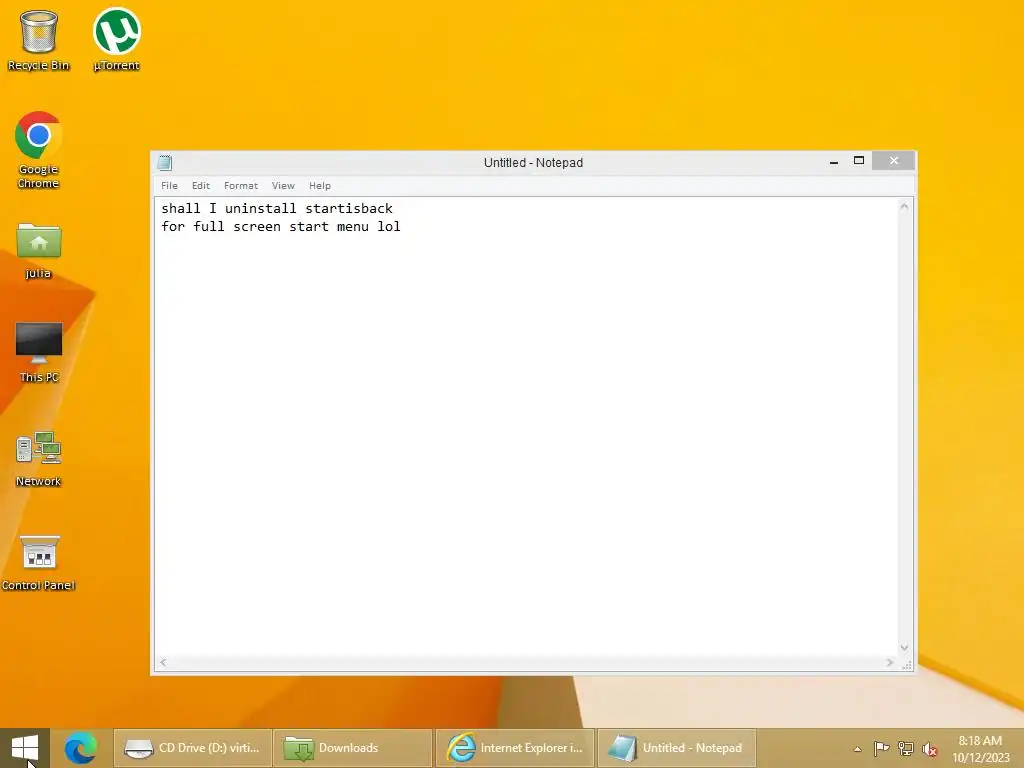Open the Windows Start button
Image resolution: width=1024 pixels, height=768 pixels.
pyautogui.click(x=25, y=748)
